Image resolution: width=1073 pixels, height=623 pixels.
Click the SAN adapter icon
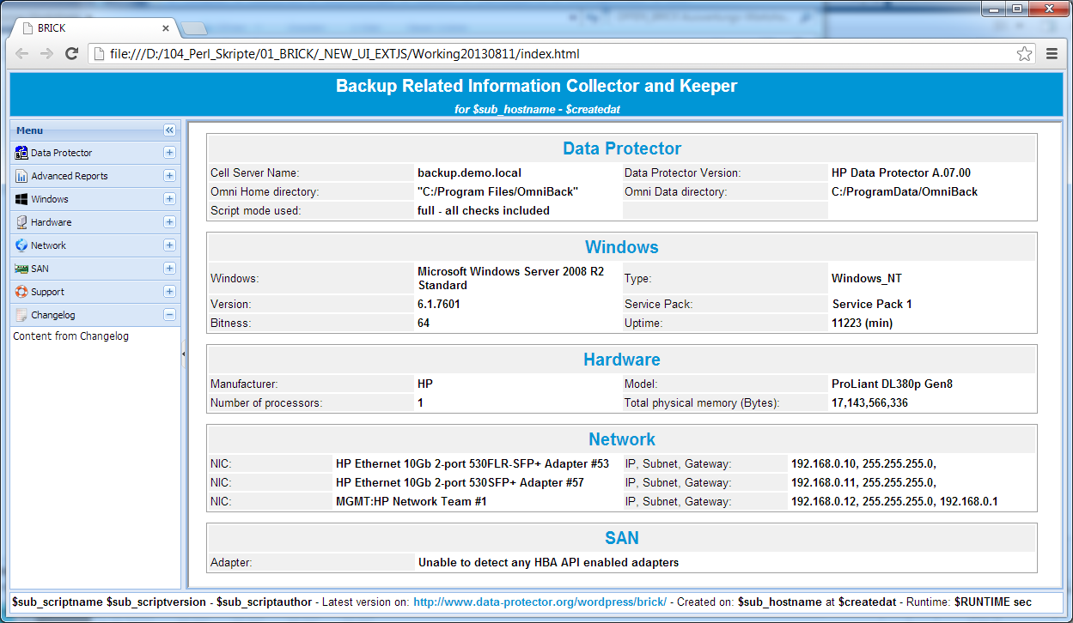tap(21, 268)
